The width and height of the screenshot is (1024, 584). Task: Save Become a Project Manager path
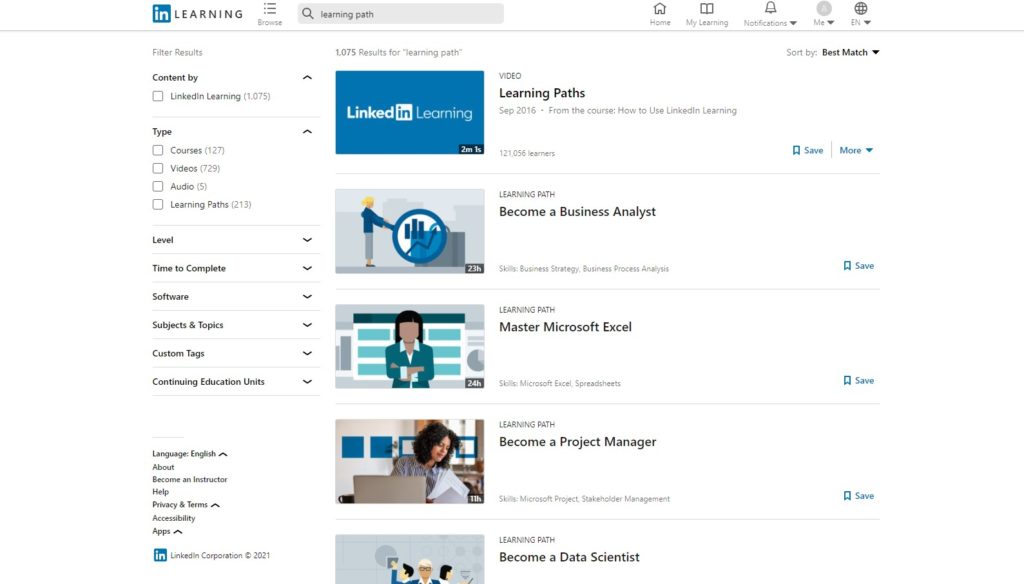[x=858, y=496]
